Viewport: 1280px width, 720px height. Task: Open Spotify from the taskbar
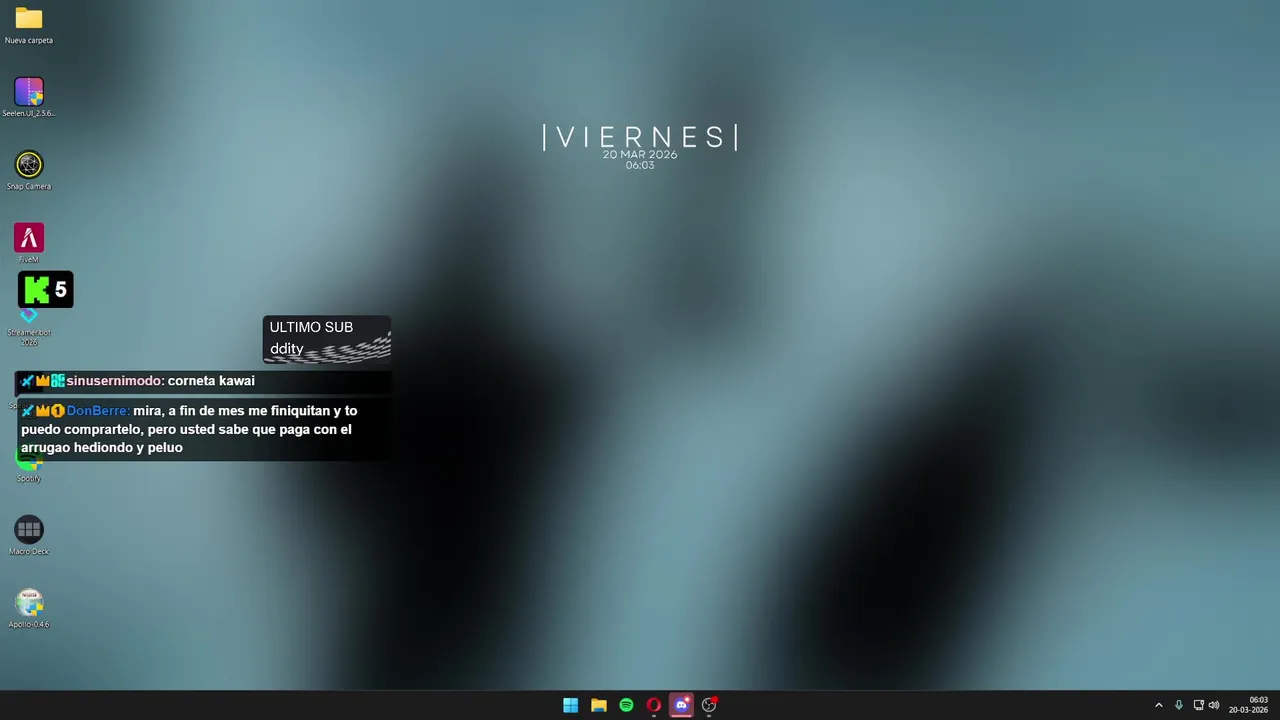(x=626, y=705)
